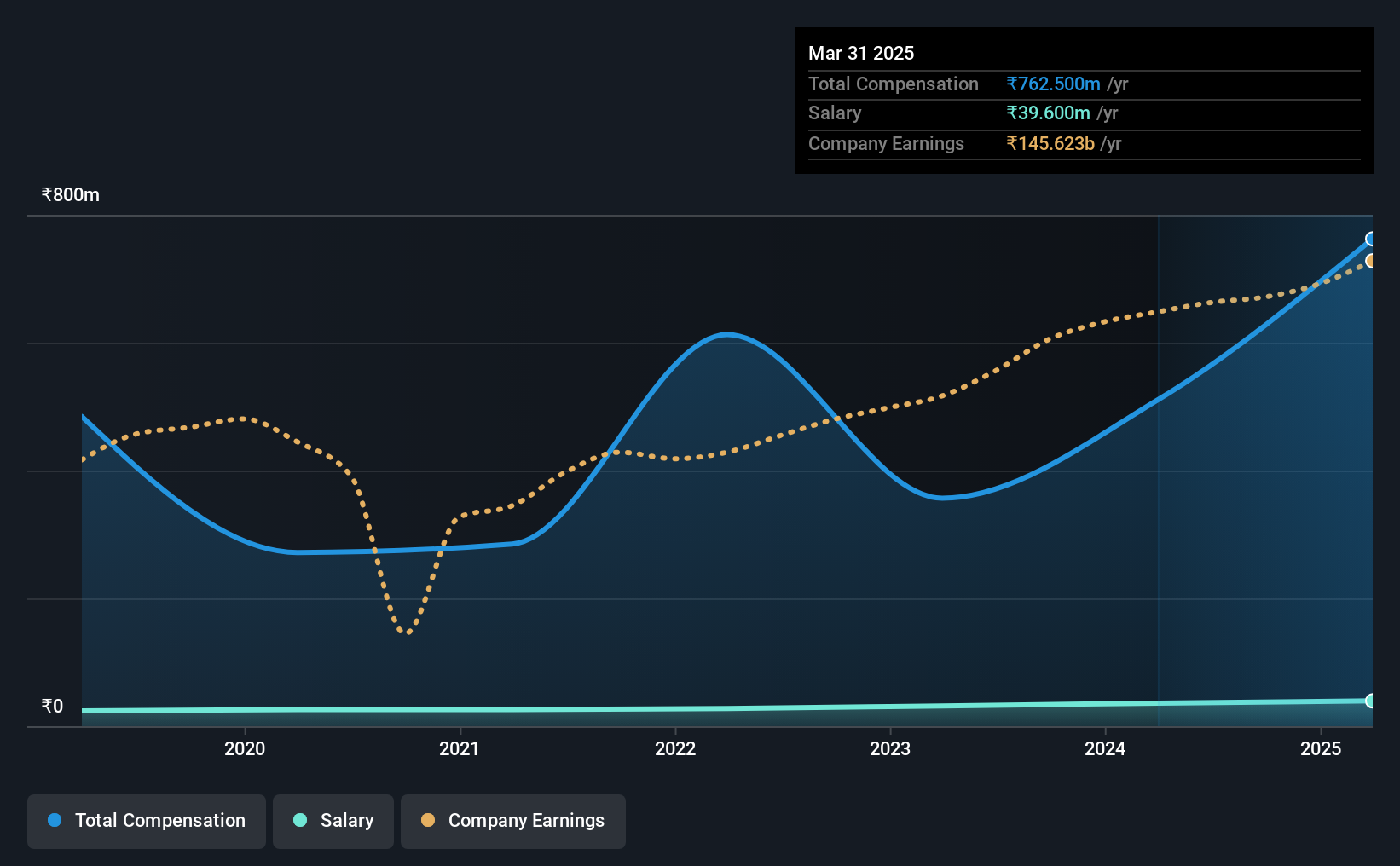The width and height of the screenshot is (1400, 866).
Task: Toggle the Salary legend button
Action: (333, 821)
